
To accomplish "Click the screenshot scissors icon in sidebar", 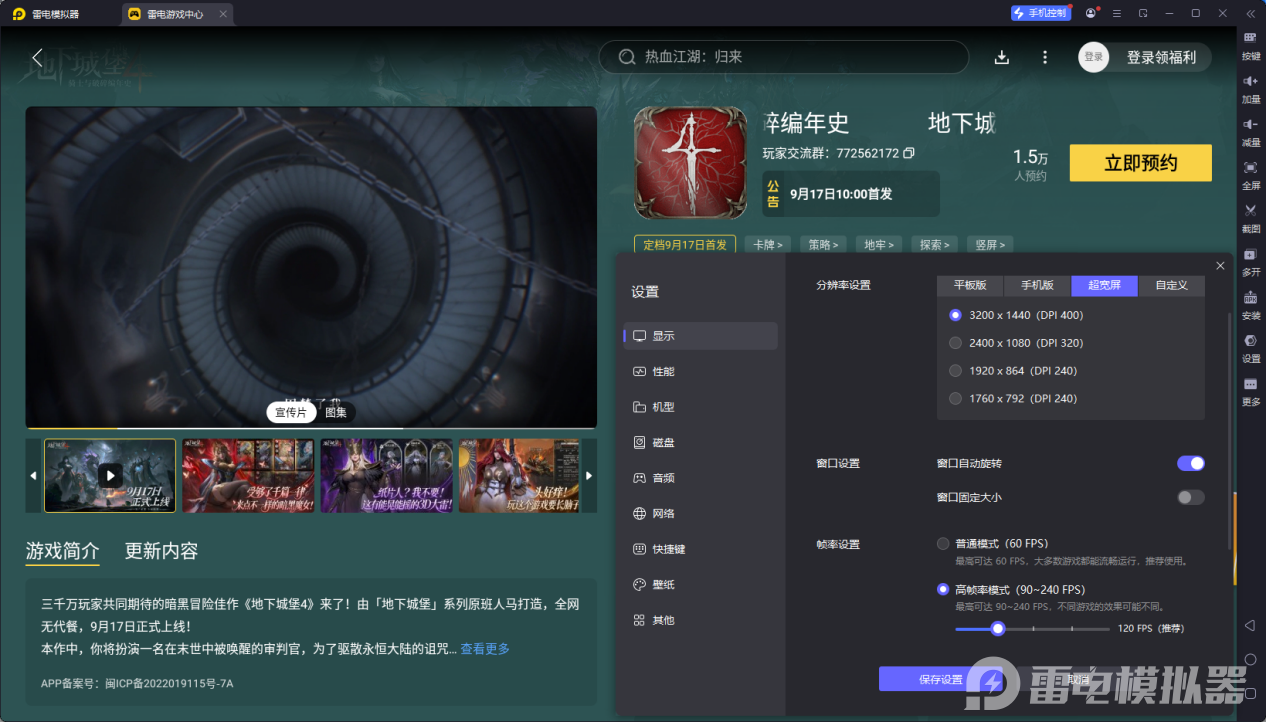I will pos(1250,211).
